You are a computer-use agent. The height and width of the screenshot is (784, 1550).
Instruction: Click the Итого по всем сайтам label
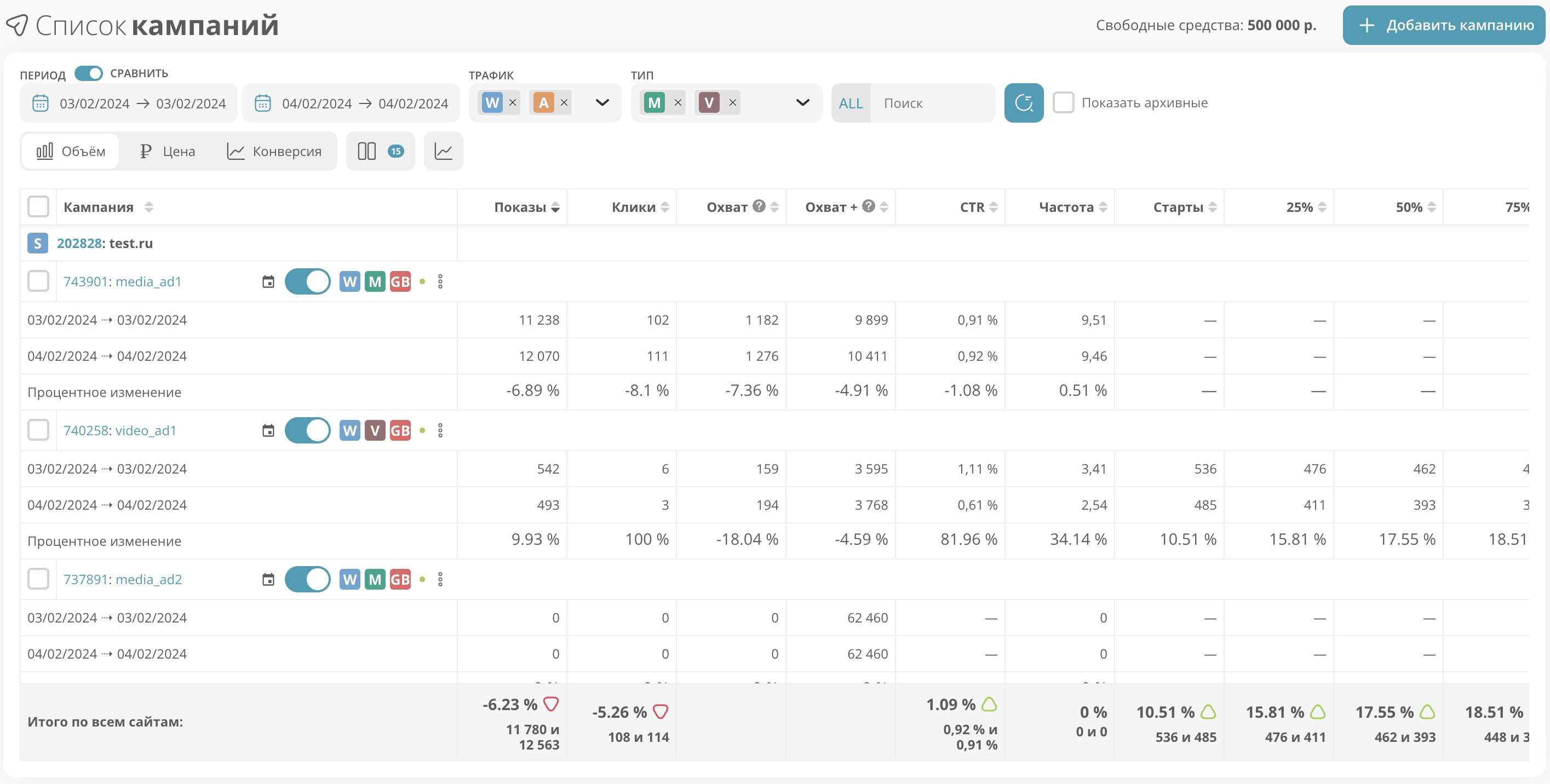105,722
